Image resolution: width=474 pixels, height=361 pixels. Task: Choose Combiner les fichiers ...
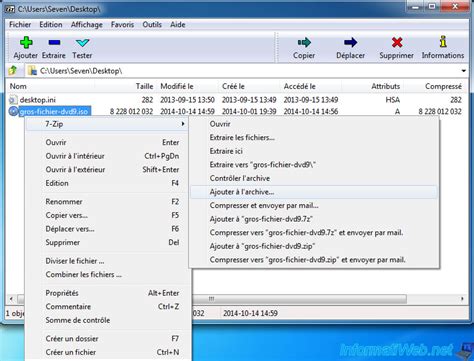coord(107,275)
